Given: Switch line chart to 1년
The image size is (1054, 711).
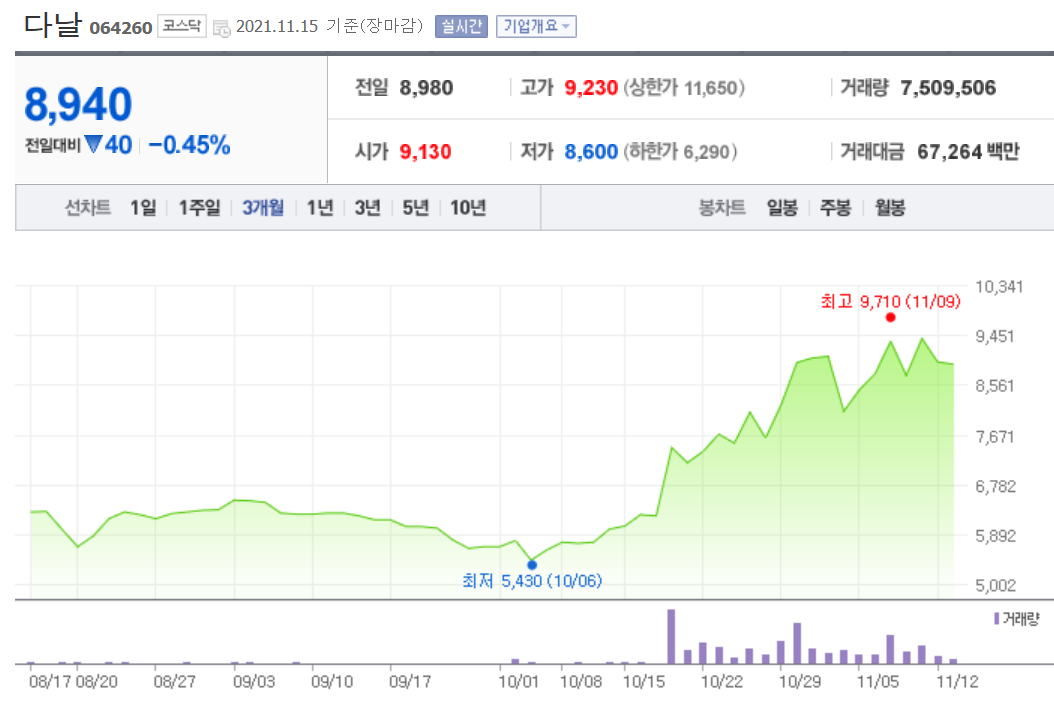Looking at the screenshot, I should 320,208.
